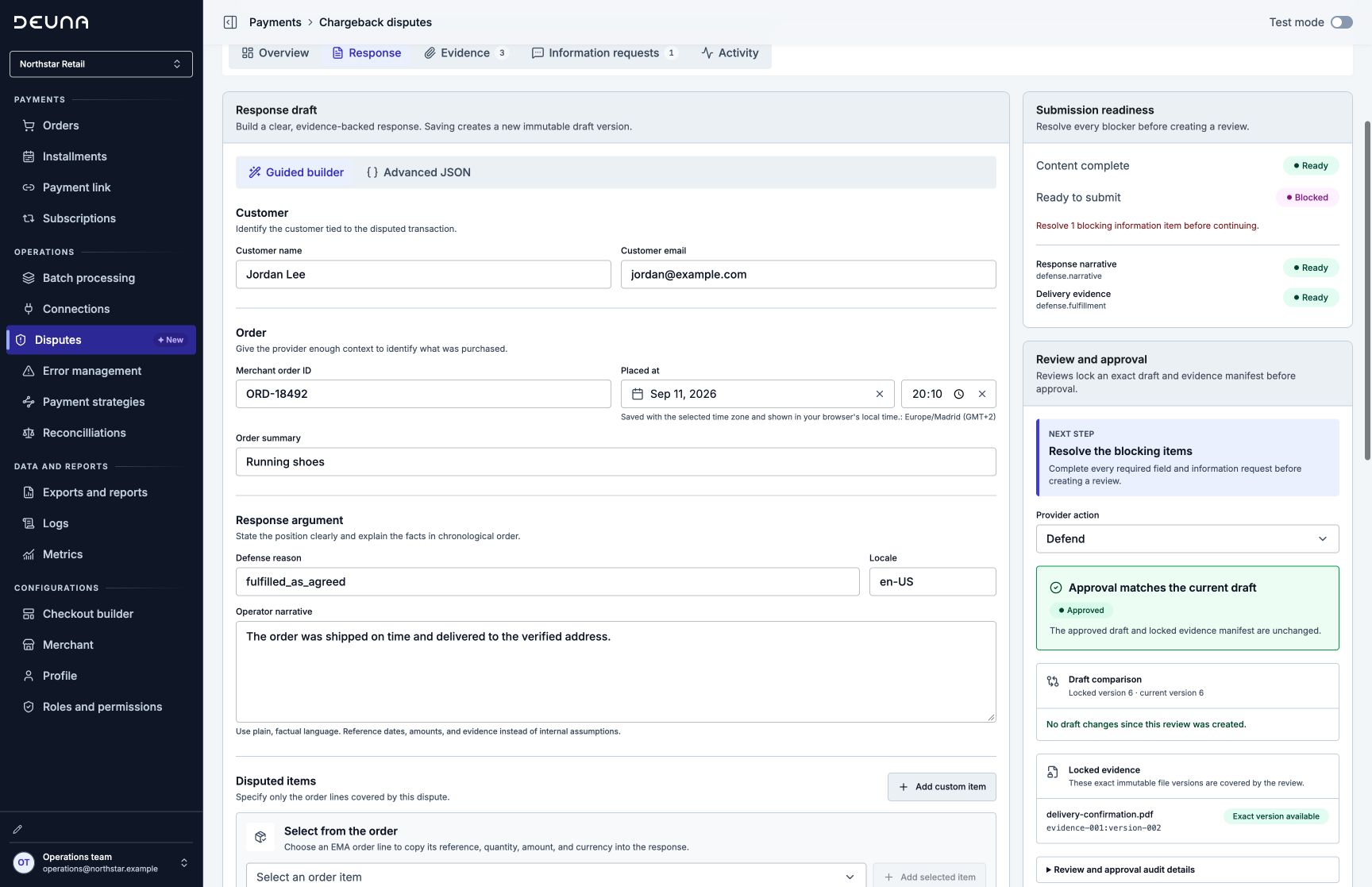1372x887 pixels.
Task: Click the pencil edit icon in sidebar
Action: pos(17,829)
